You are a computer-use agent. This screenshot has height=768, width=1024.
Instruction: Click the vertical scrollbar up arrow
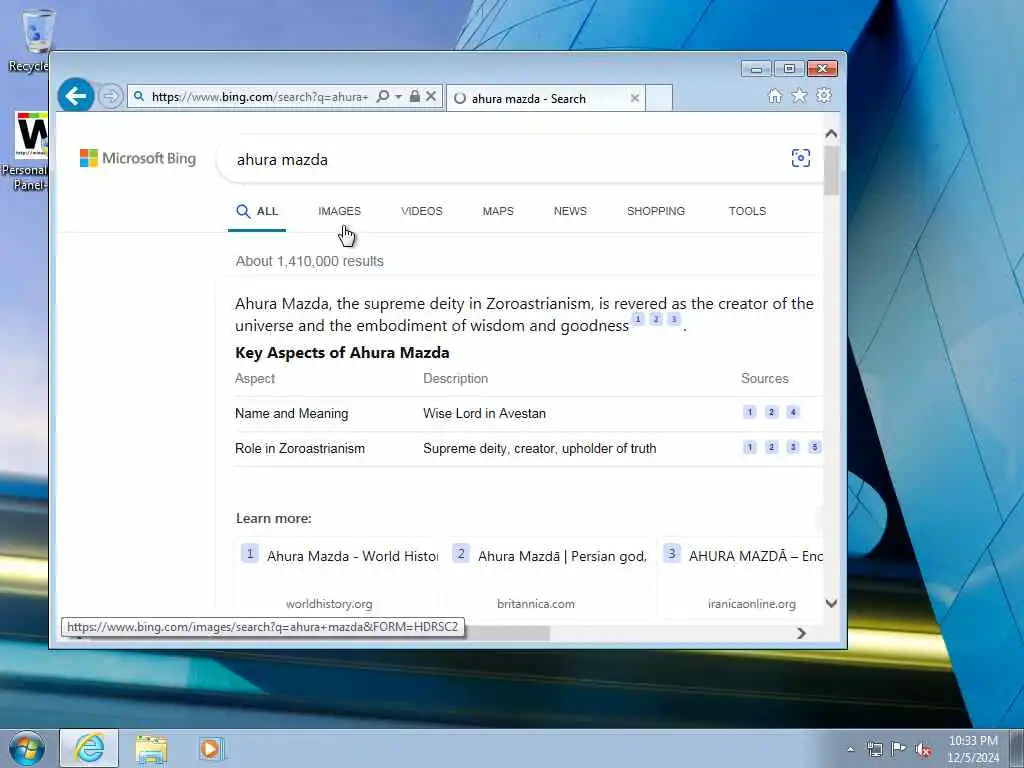[831, 134]
